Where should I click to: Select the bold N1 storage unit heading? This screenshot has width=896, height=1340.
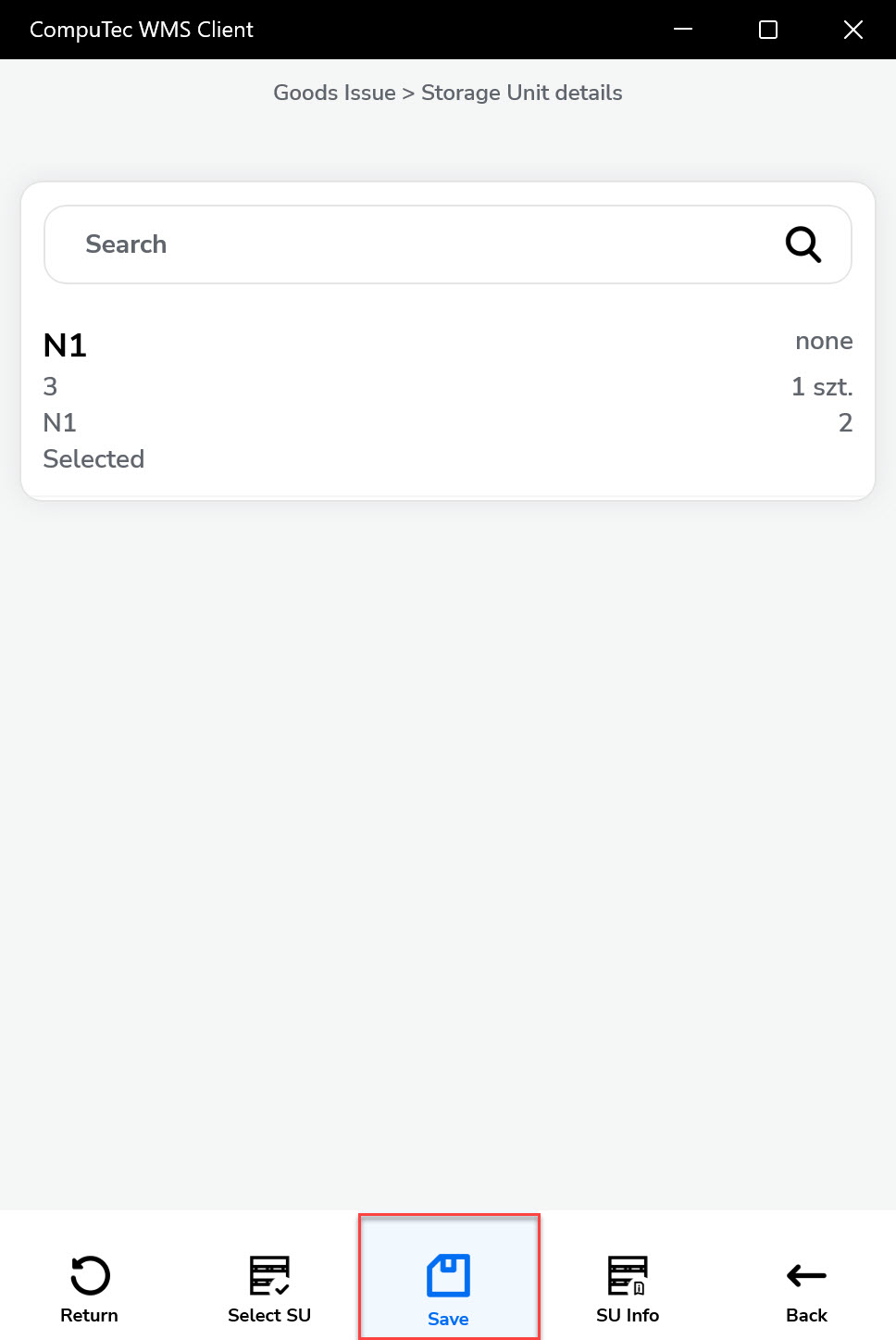click(65, 345)
